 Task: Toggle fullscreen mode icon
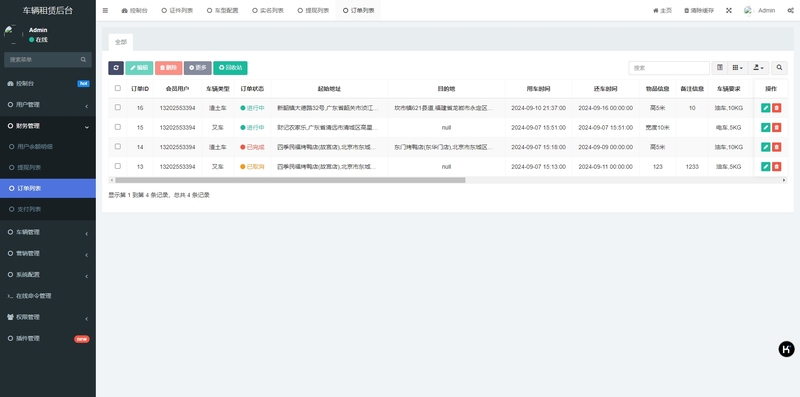pyautogui.click(x=729, y=10)
